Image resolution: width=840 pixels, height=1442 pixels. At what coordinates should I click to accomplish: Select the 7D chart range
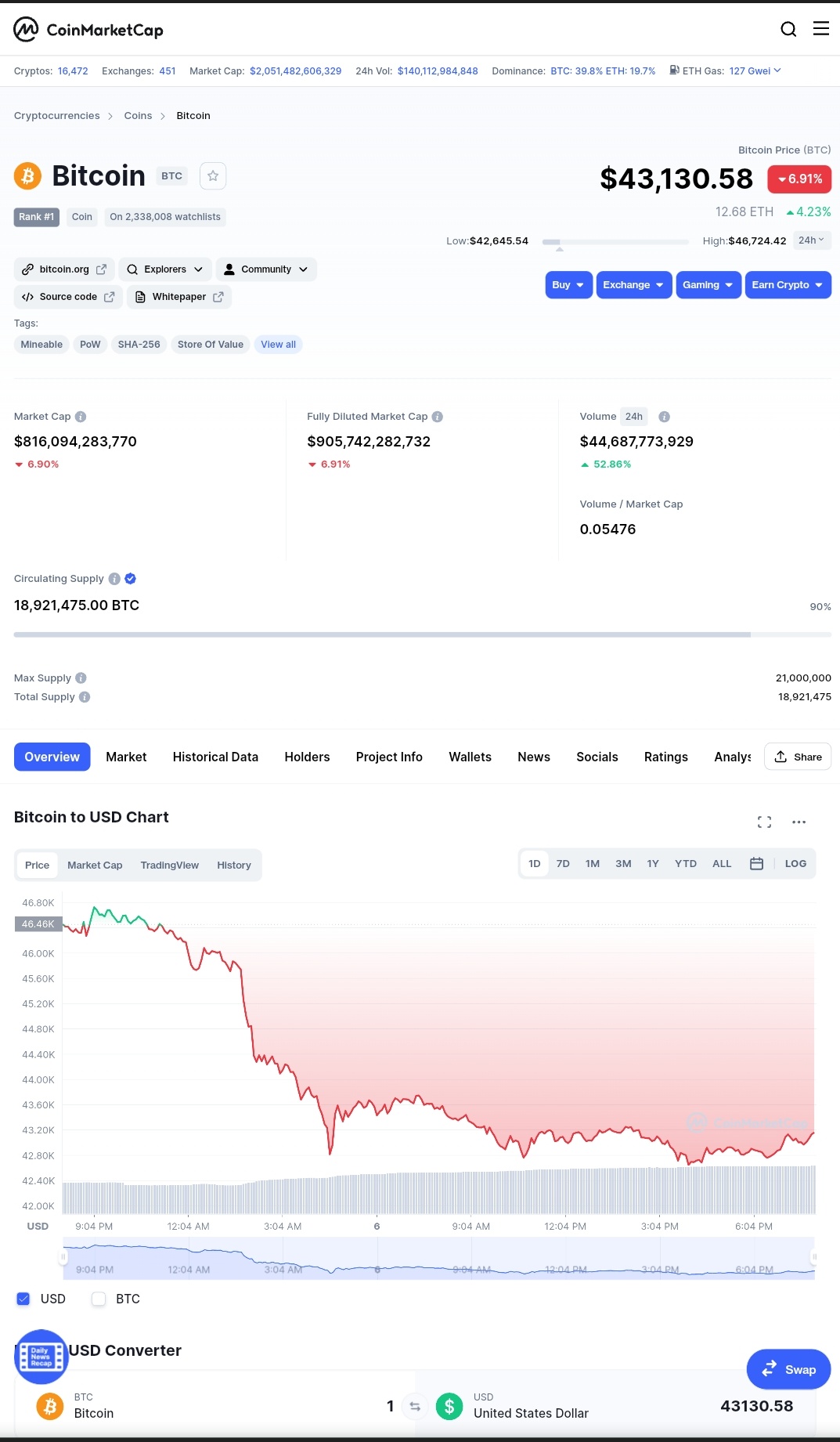click(563, 863)
